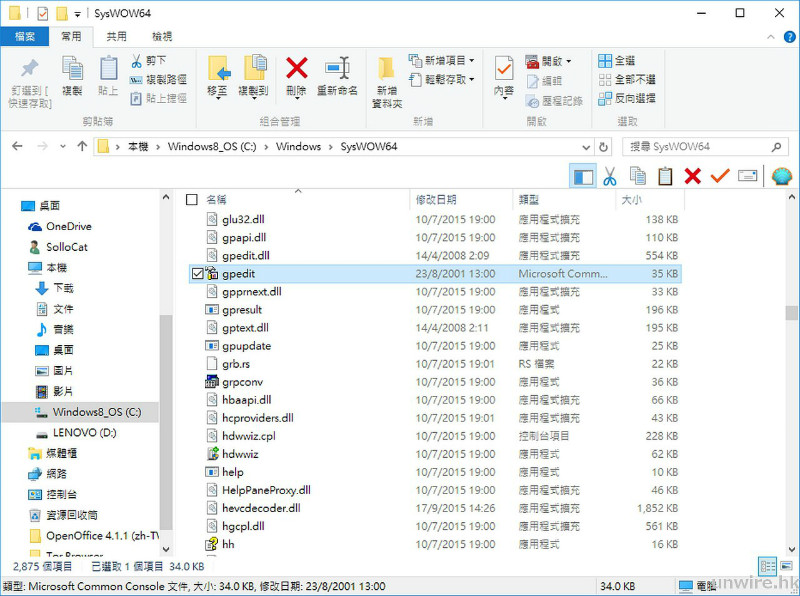
Task: Expand the Easy access dropdown
Action: (x=471, y=80)
